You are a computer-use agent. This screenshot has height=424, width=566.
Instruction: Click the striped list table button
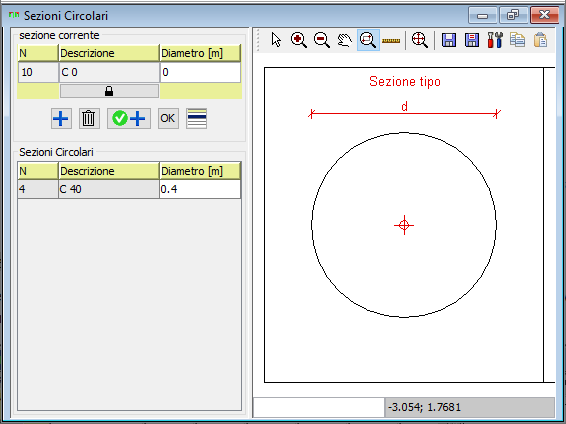[196, 118]
